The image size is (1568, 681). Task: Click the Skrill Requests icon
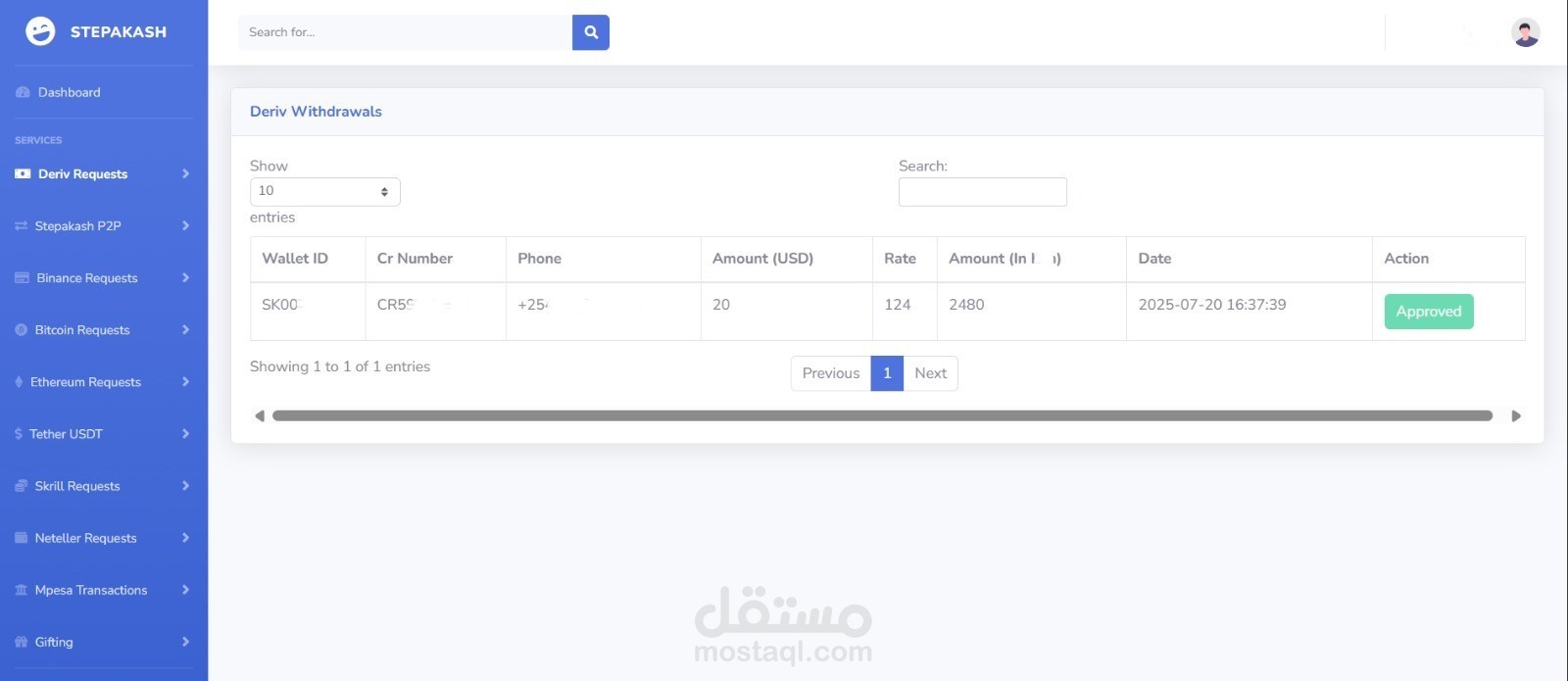click(x=21, y=485)
